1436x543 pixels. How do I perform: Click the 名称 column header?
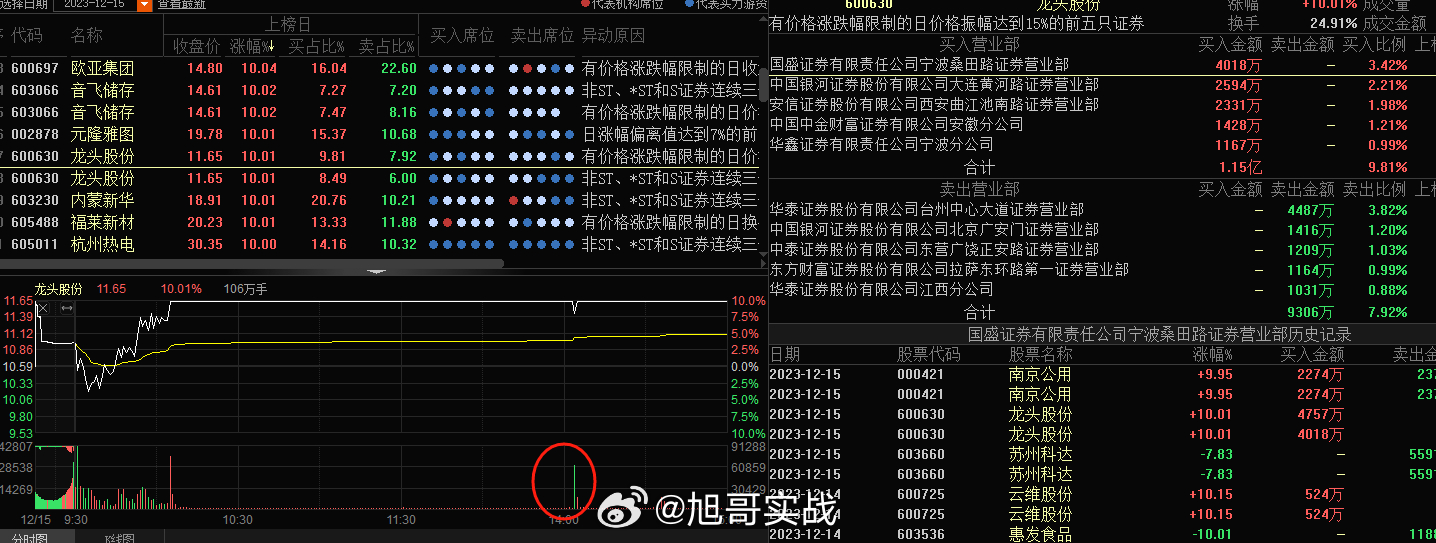[x=87, y=36]
